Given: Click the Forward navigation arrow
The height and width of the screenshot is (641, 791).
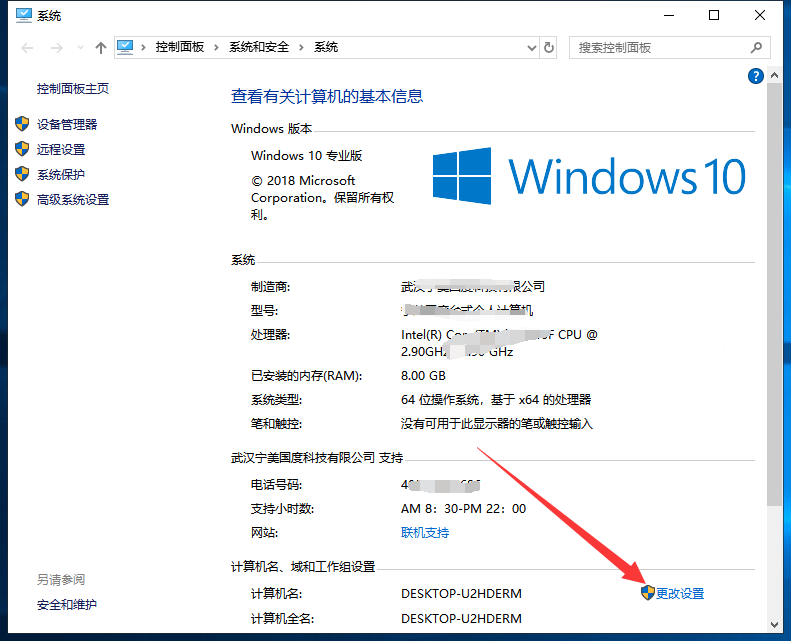Looking at the screenshot, I should (x=57, y=47).
